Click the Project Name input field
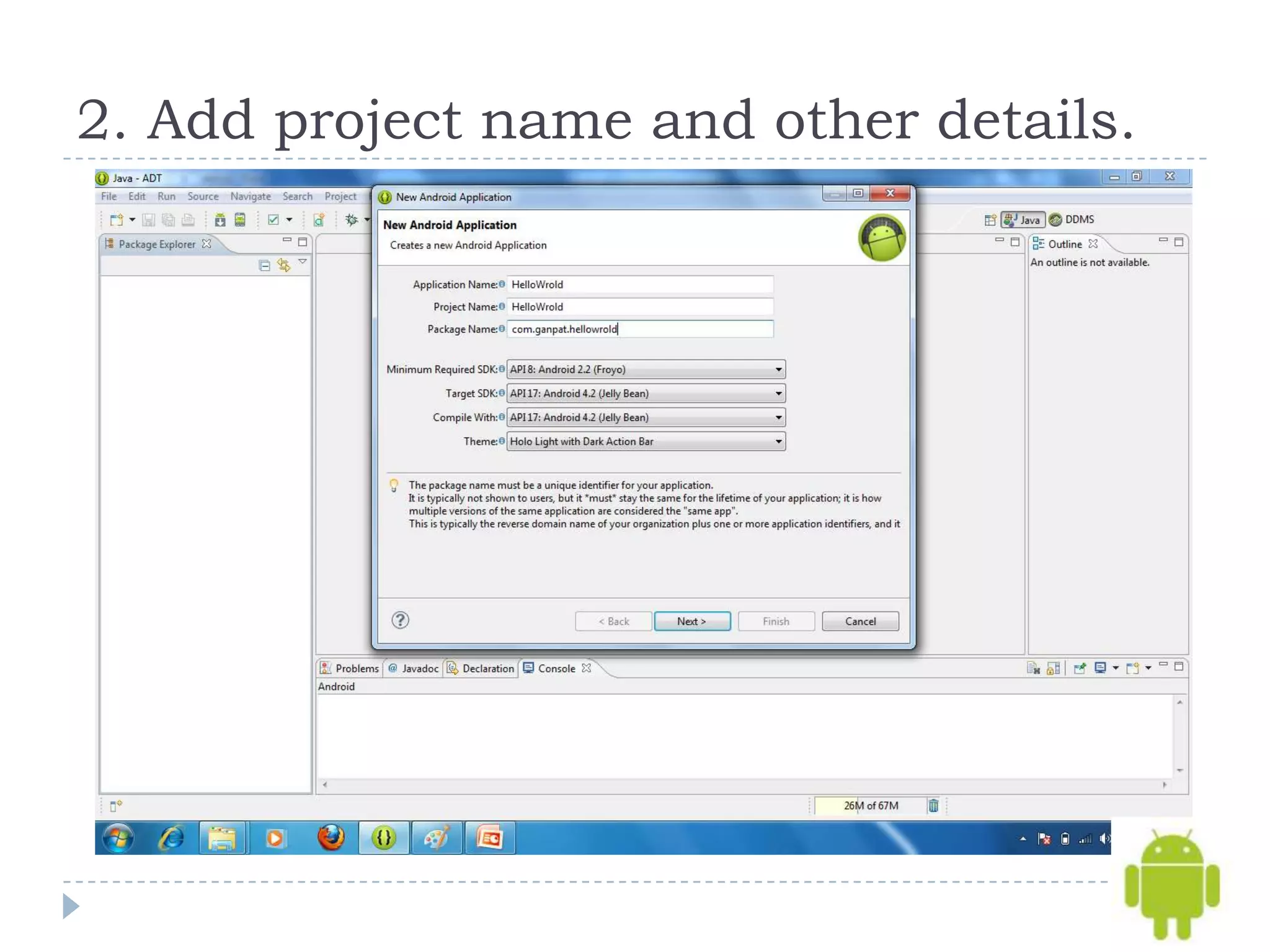The width and height of the screenshot is (1270, 952). 640,307
